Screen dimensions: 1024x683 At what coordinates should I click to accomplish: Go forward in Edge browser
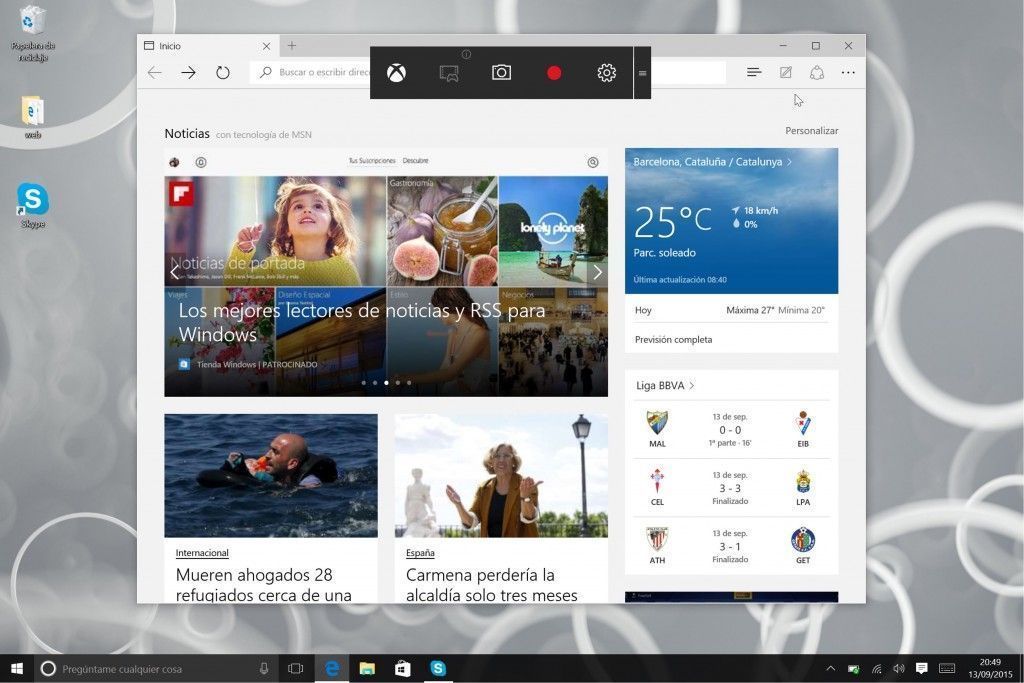pyautogui.click(x=189, y=72)
